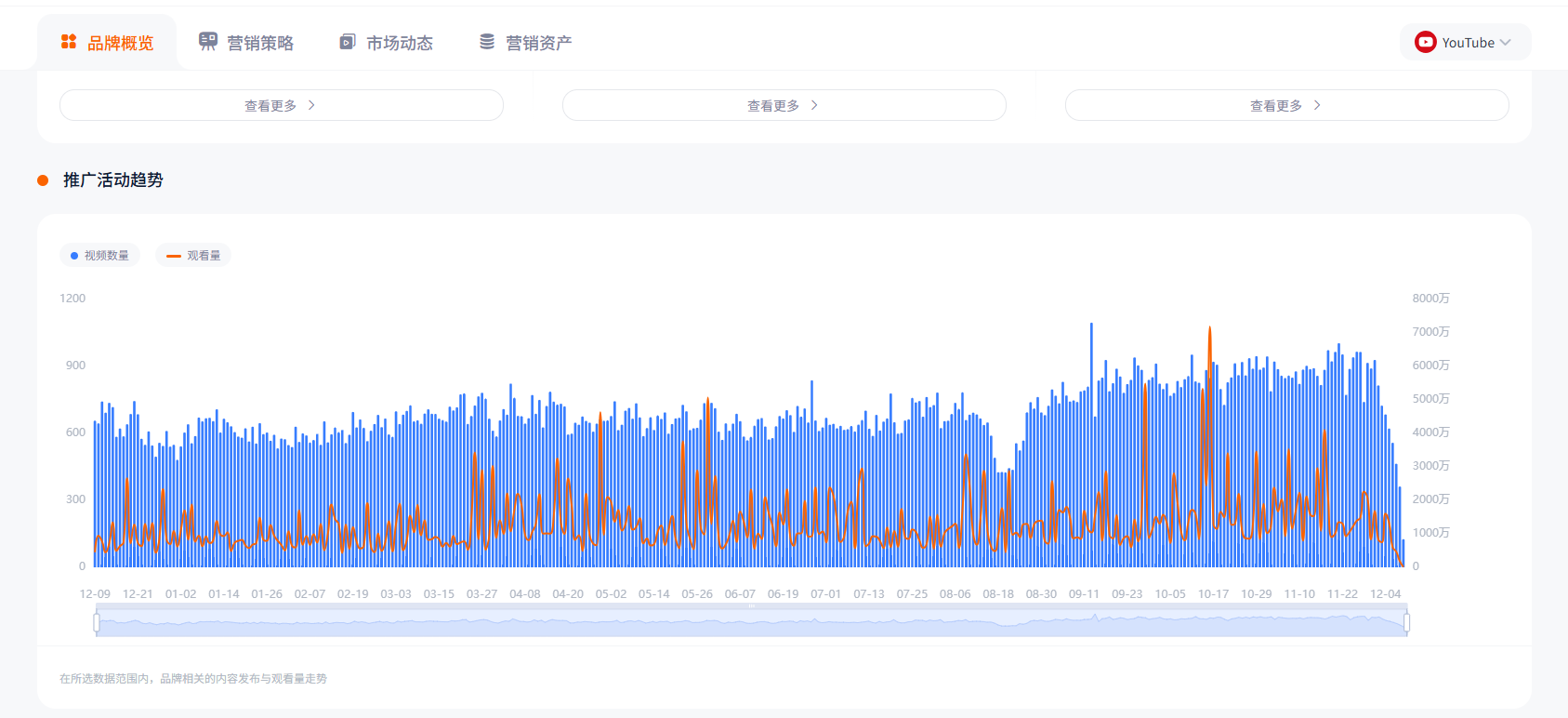Expand the left 查看更多 chevron

tap(311, 106)
